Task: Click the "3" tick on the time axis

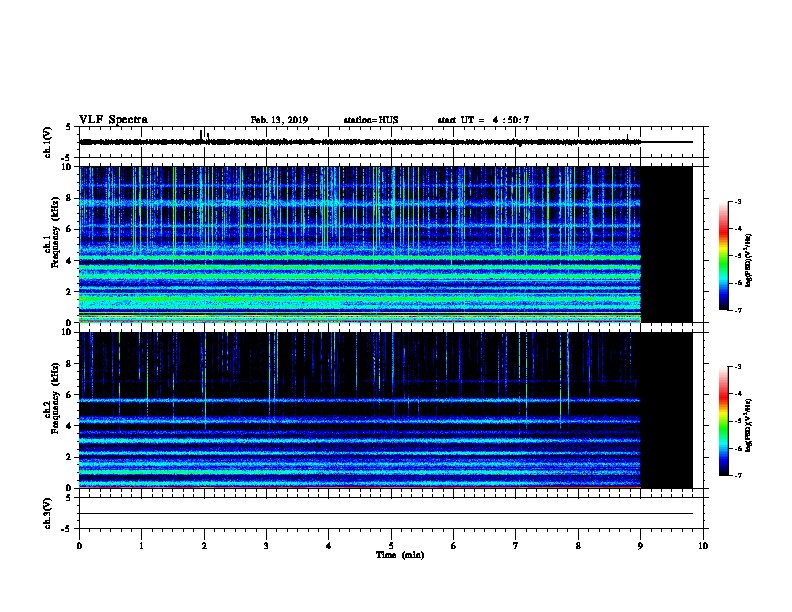Action: [266, 545]
